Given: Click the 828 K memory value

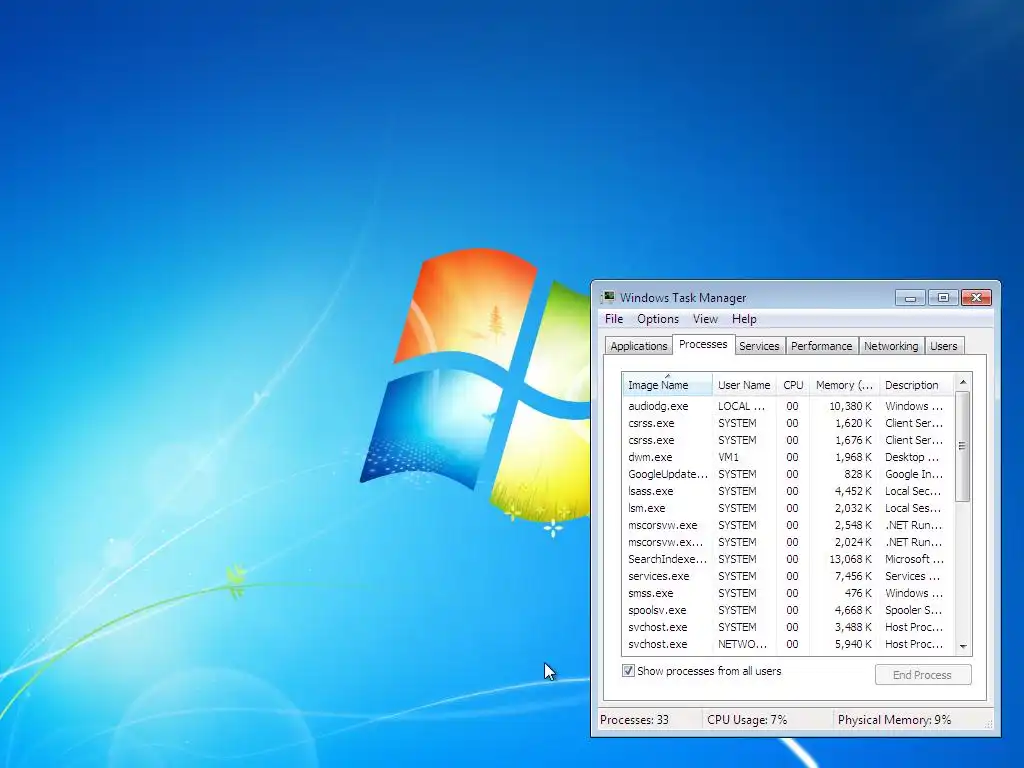Looking at the screenshot, I should click(x=857, y=473).
